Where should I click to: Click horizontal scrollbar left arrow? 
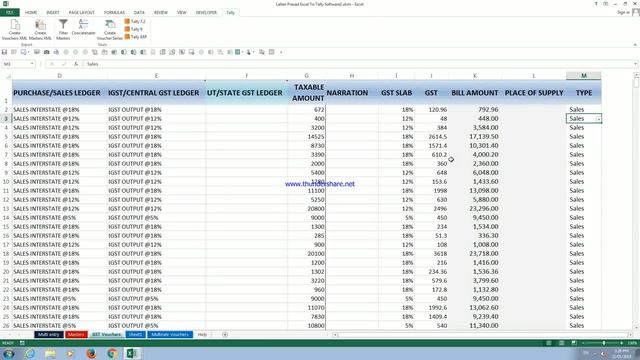click(x=335, y=335)
